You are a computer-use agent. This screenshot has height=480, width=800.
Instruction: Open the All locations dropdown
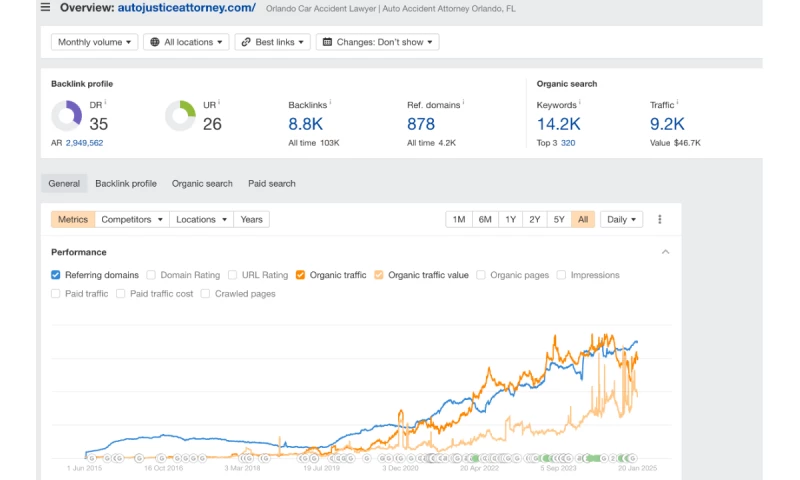click(x=186, y=42)
